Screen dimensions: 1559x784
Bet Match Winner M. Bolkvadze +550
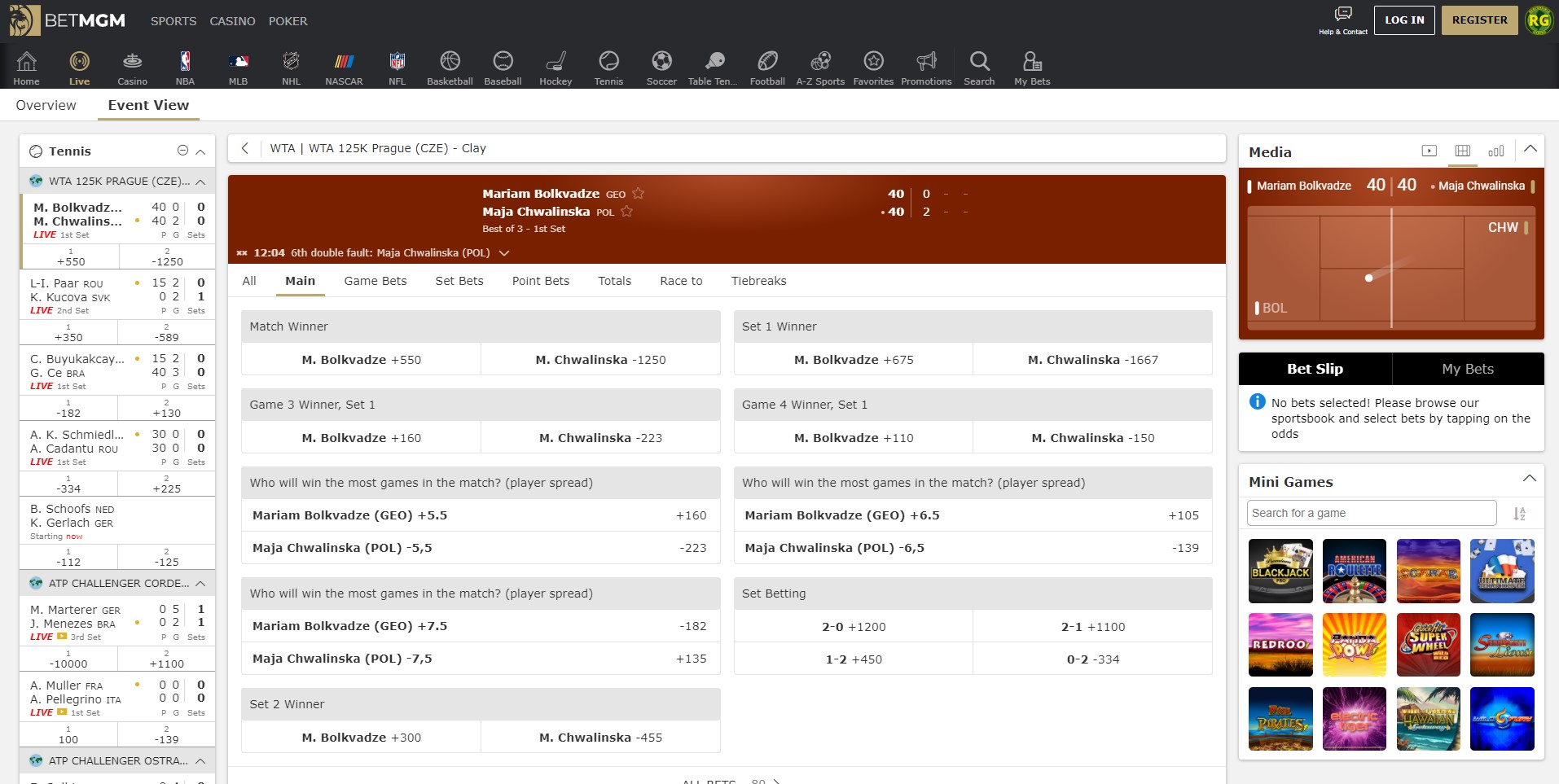(x=361, y=359)
